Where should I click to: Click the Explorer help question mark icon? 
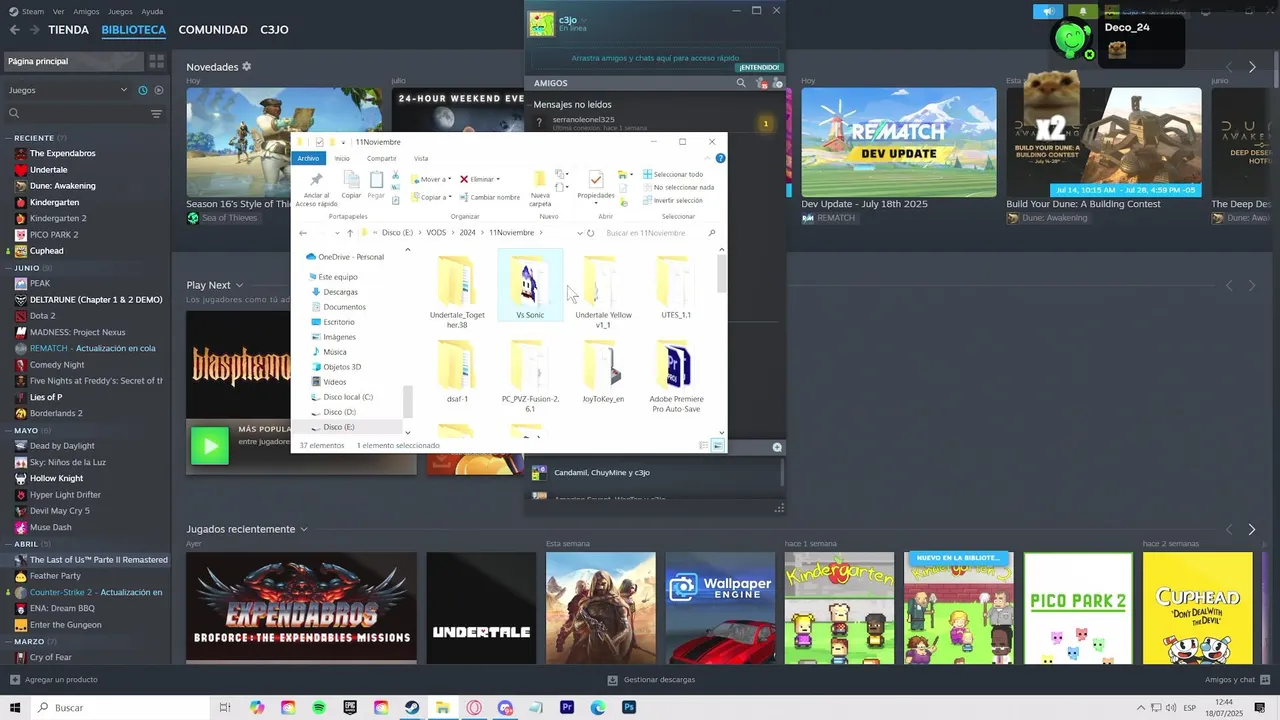pyautogui.click(x=720, y=158)
